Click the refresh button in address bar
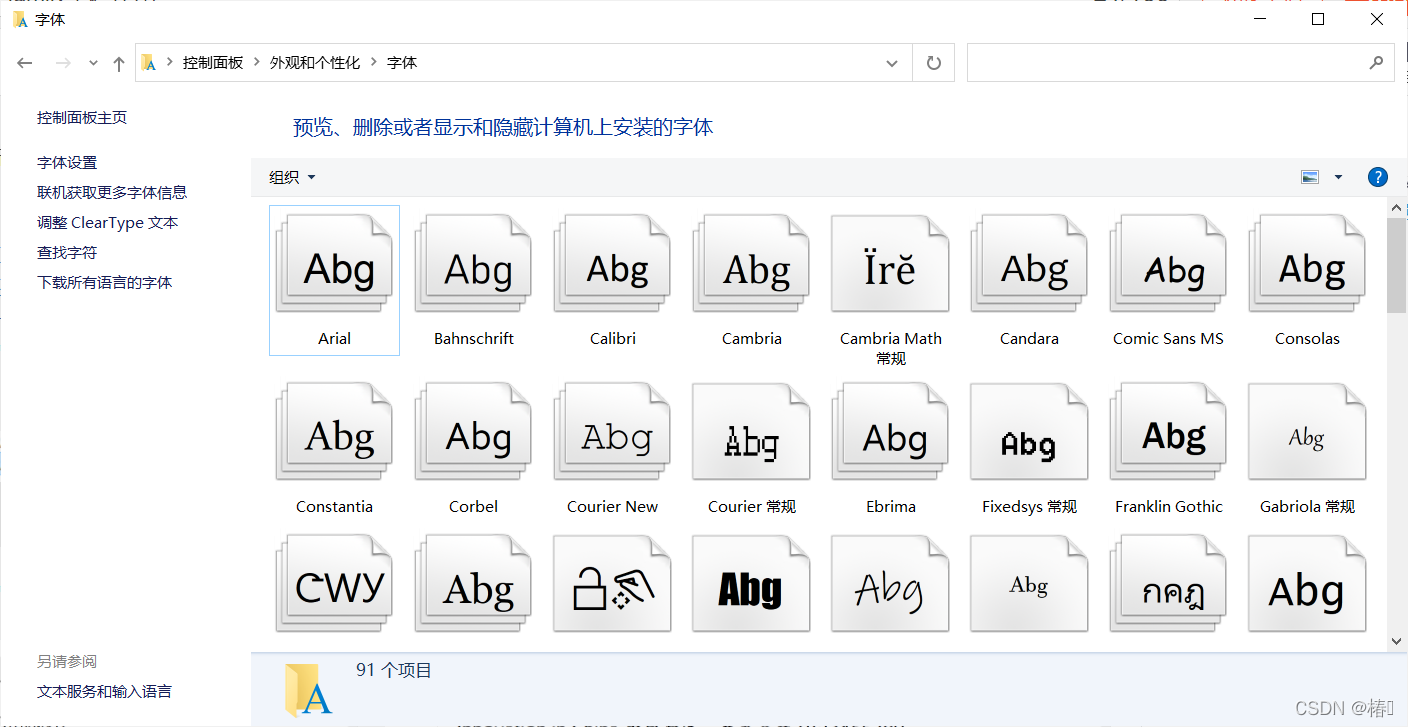 point(934,63)
